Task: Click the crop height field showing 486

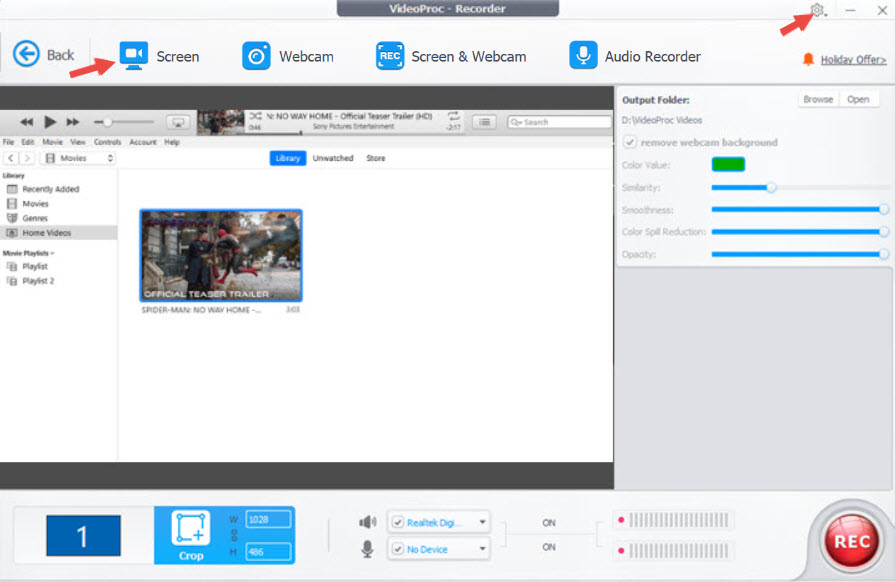Action: tap(268, 552)
